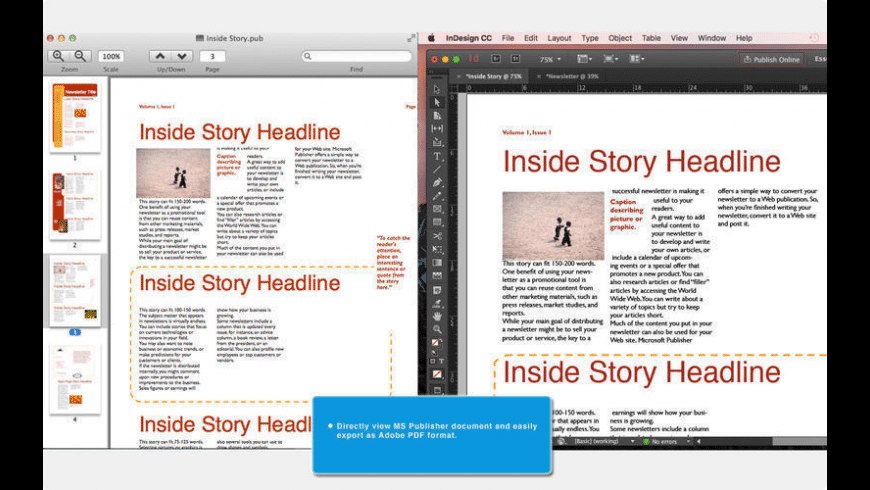Open the Screen Mode dropdown

[x=610, y=59]
